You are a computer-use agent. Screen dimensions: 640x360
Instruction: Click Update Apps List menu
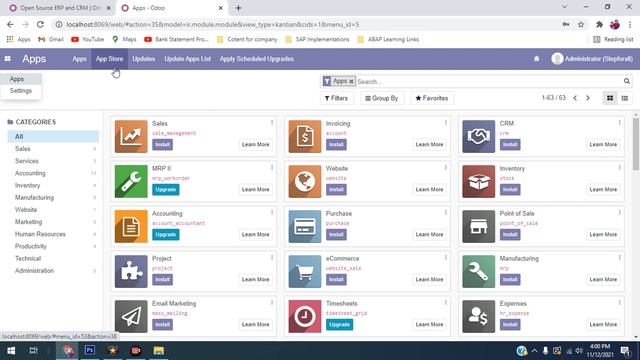188,59
